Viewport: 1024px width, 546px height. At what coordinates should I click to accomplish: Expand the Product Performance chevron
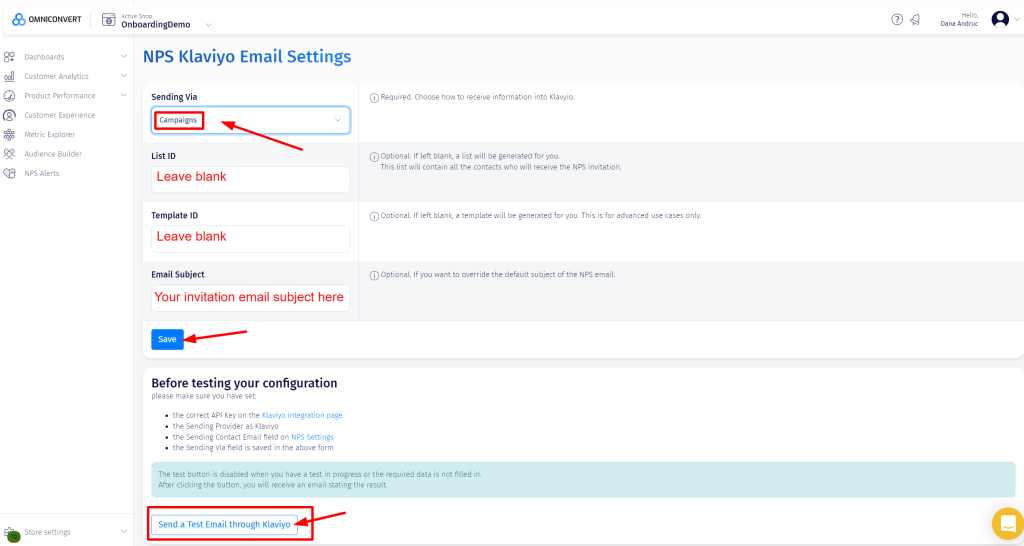123,96
